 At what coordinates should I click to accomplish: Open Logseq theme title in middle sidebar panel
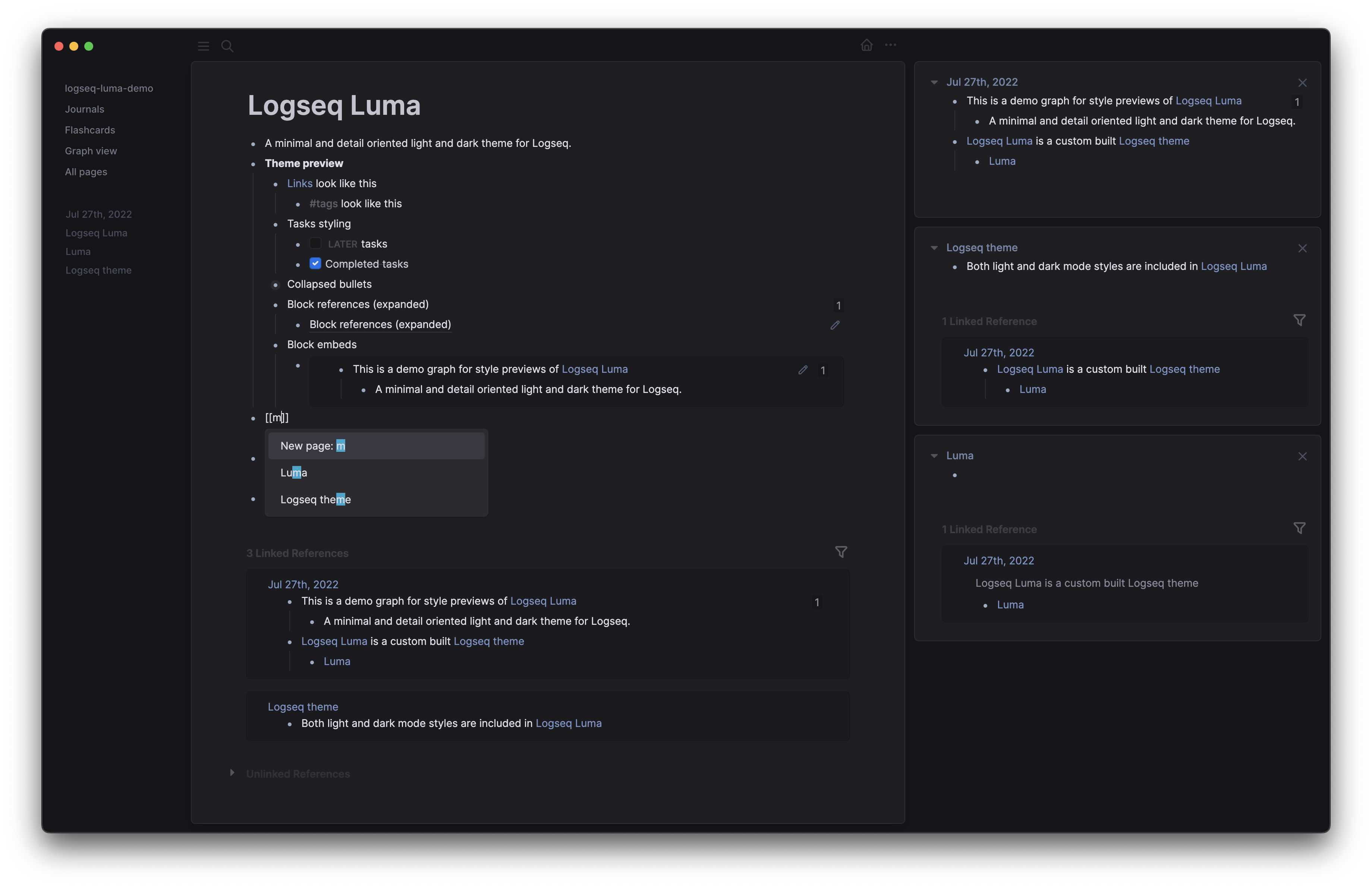pos(982,247)
